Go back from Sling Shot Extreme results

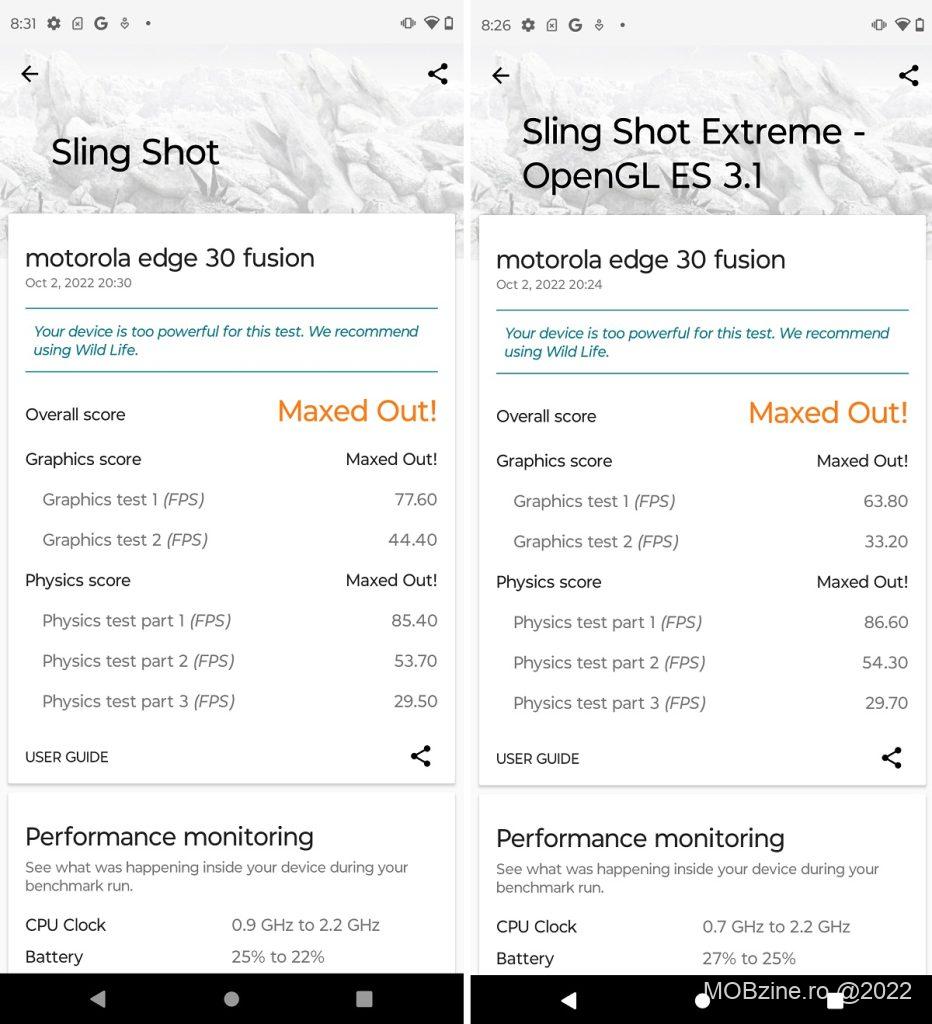[501, 76]
